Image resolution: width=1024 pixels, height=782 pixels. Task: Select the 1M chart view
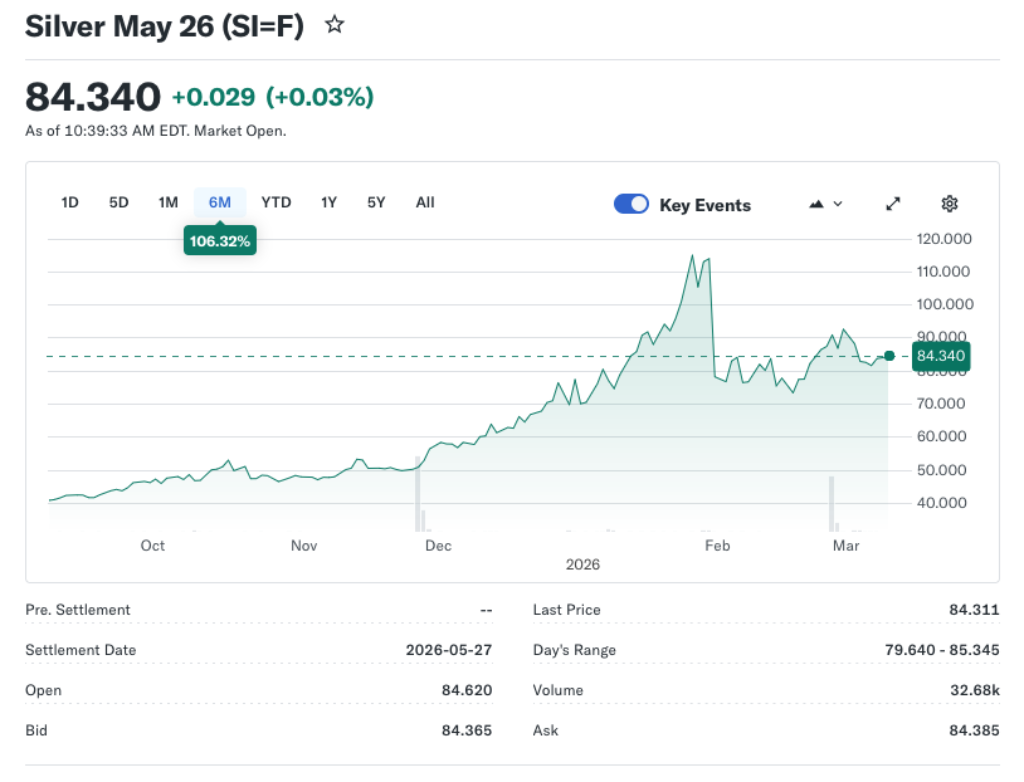click(x=168, y=202)
